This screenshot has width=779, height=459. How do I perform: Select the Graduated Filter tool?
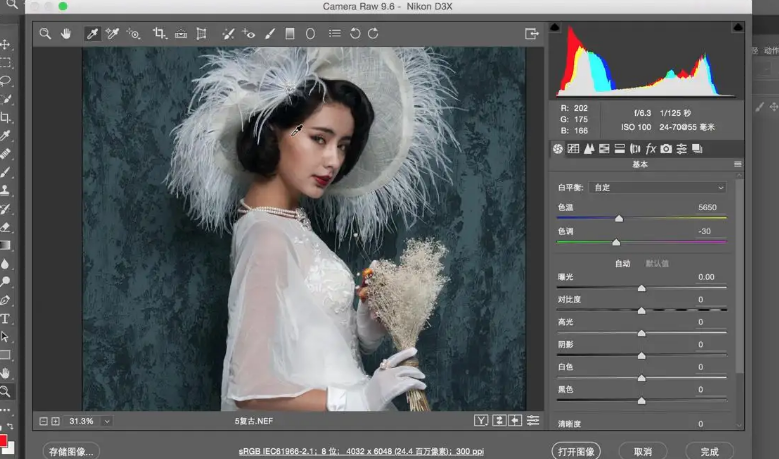pos(290,33)
